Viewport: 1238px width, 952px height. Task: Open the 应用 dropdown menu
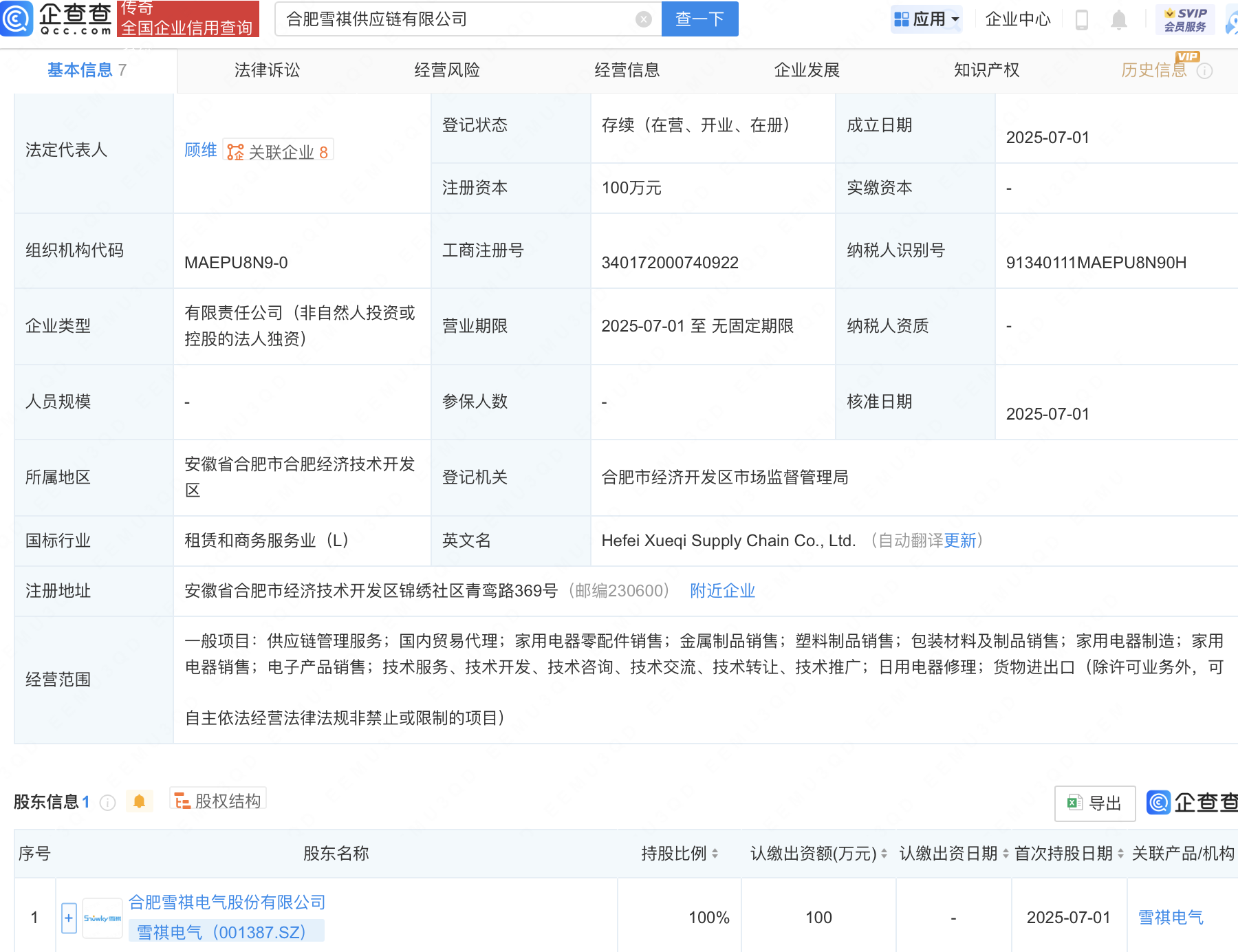point(926,19)
